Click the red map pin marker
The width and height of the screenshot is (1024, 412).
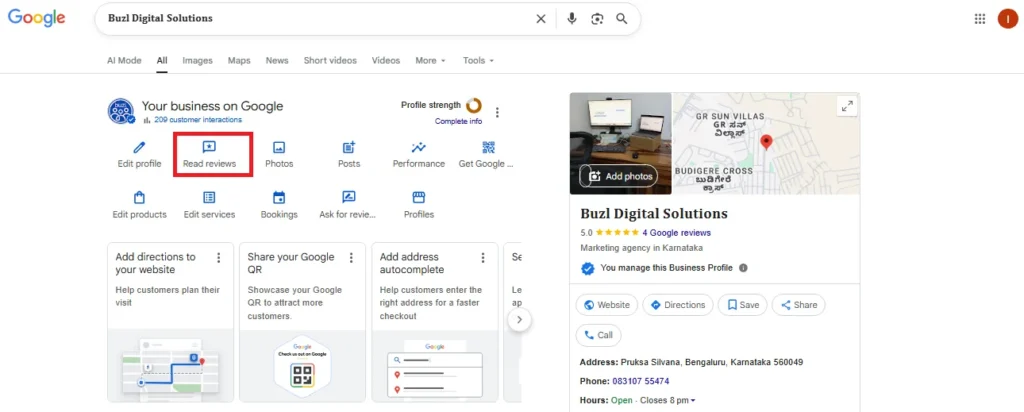(767, 142)
